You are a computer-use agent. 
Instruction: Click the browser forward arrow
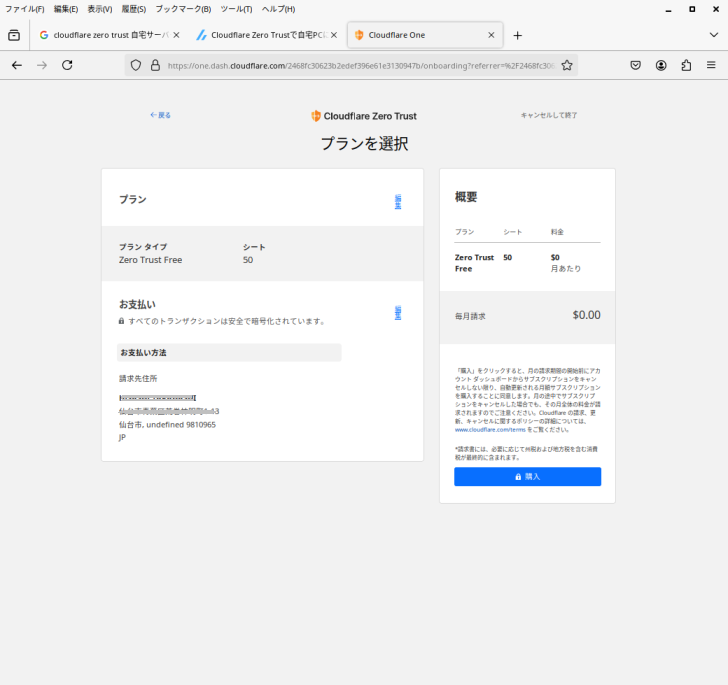[x=42, y=65]
